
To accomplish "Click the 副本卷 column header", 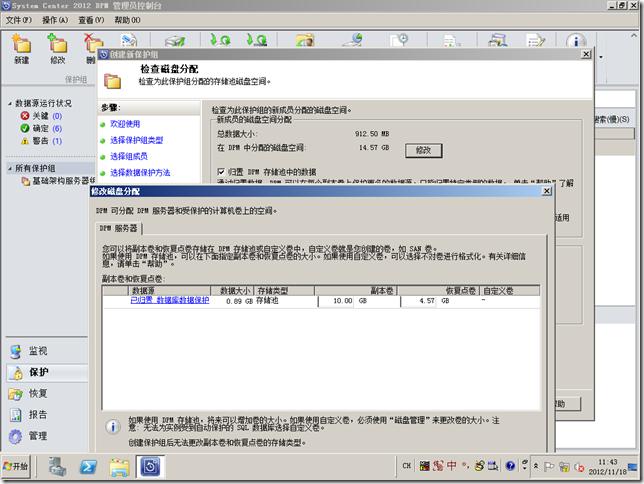I will (356, 290).
